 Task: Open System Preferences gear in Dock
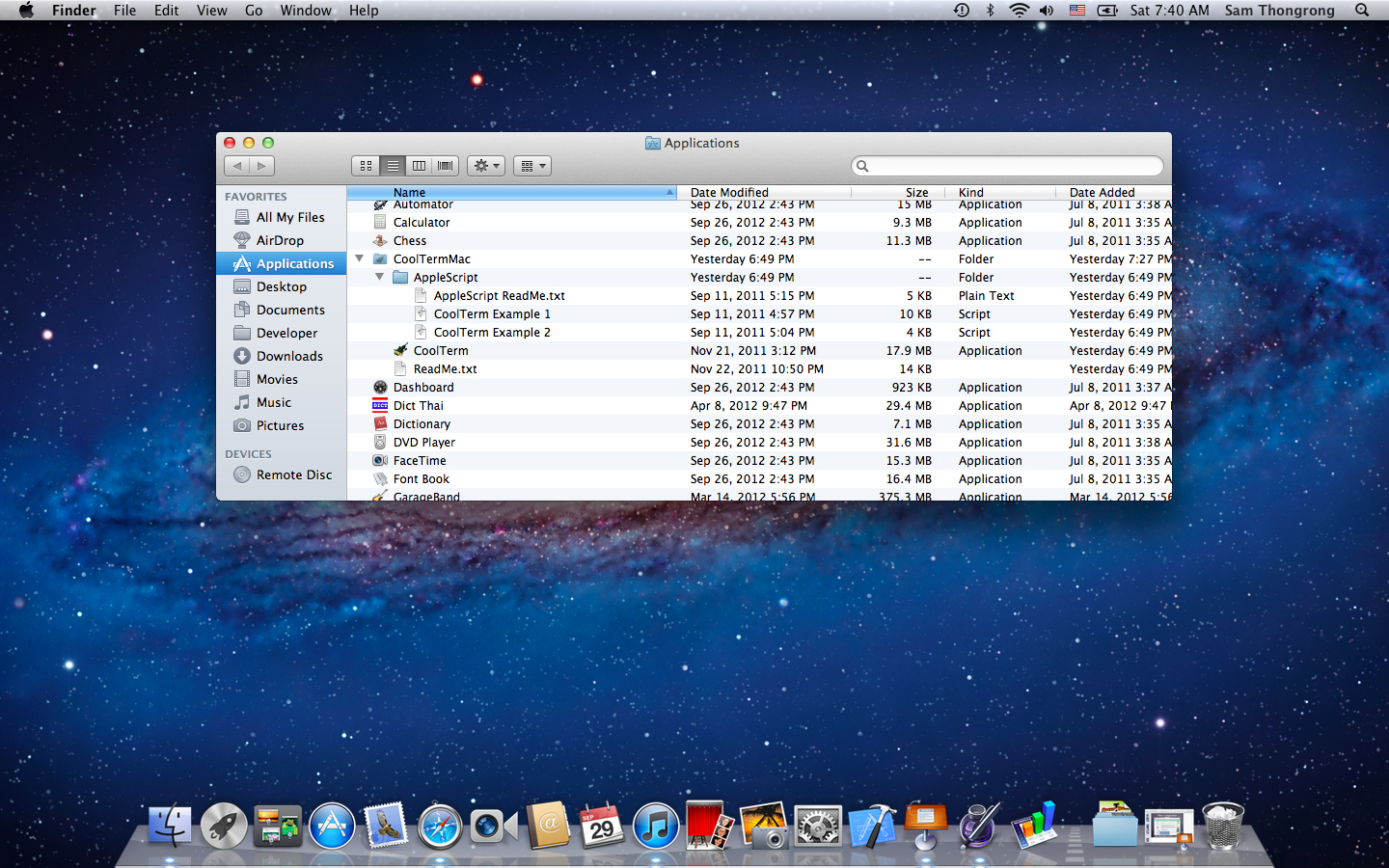(818, 827)
